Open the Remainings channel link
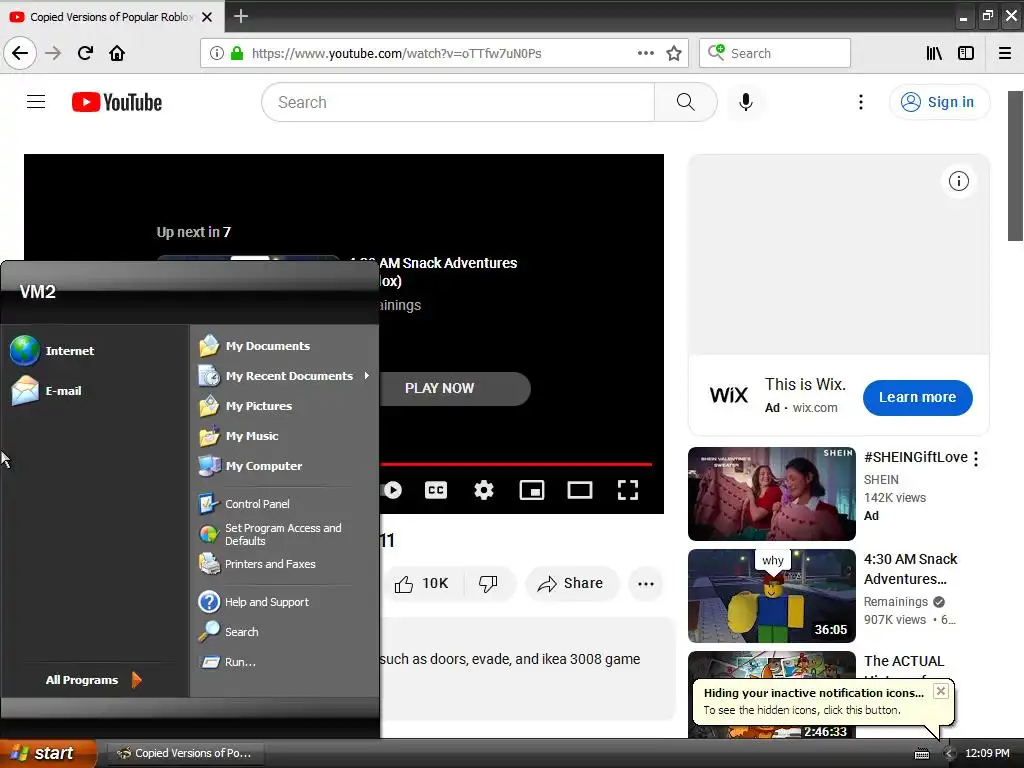This screenshot has height=768, width=1024. tap(895, 601)
